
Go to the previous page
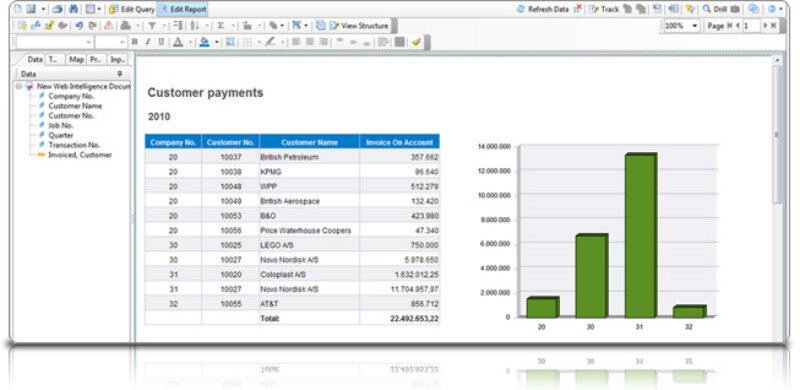(x=738, y=26)
